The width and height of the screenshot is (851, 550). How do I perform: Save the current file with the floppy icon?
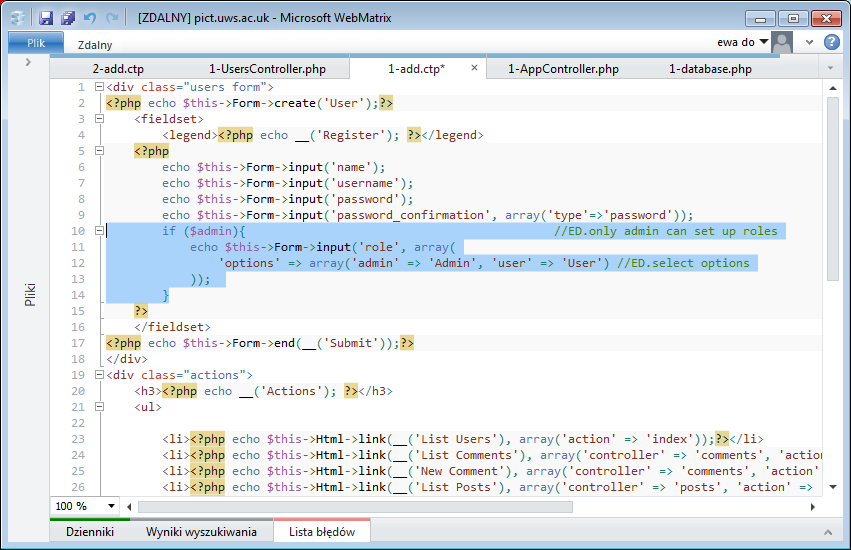pos(46,18)
